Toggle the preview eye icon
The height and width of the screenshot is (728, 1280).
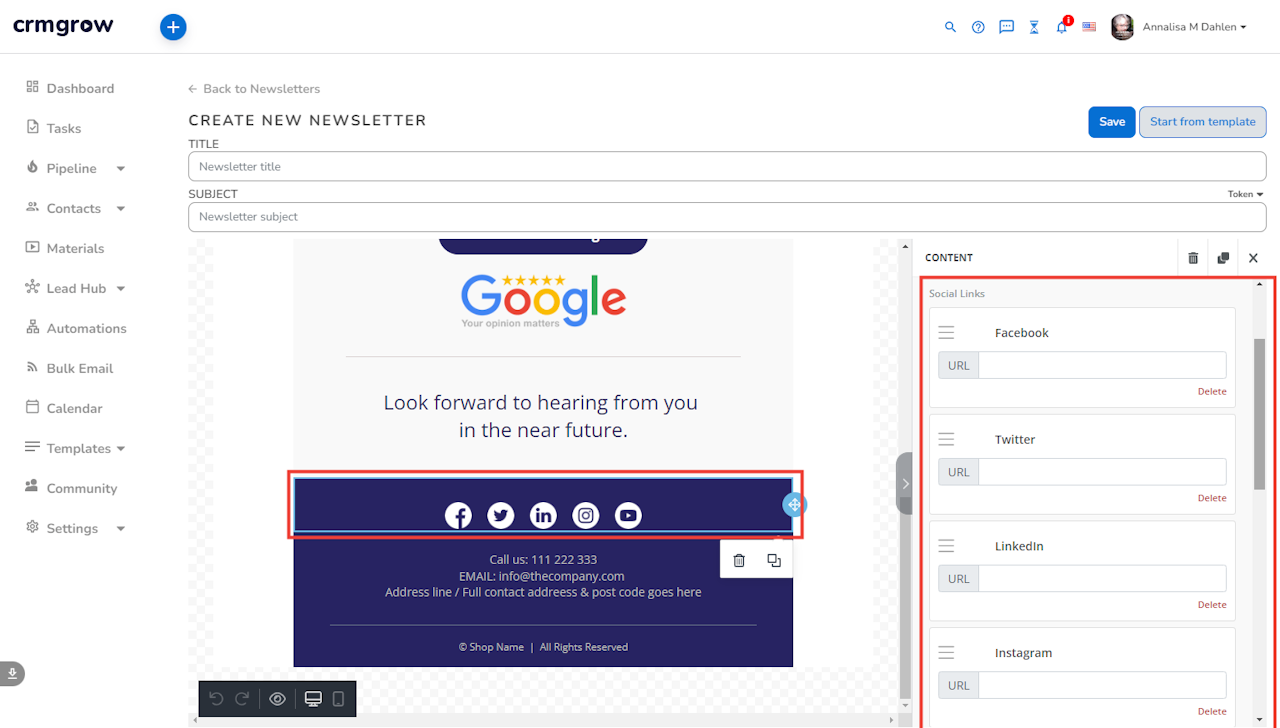click(278, 699)
